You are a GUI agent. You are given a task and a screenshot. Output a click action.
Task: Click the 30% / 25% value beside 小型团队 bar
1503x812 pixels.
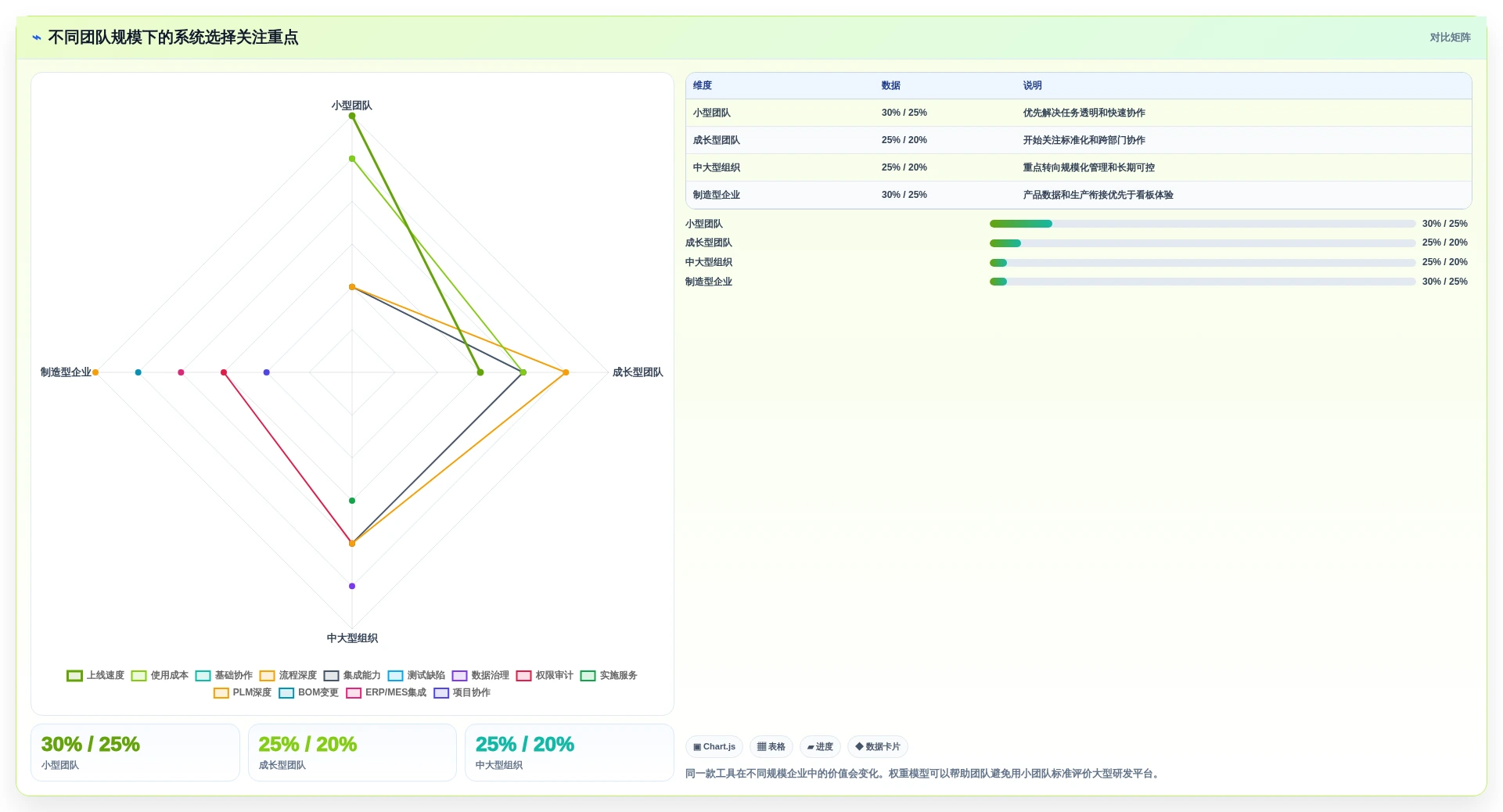point(1444,224)
